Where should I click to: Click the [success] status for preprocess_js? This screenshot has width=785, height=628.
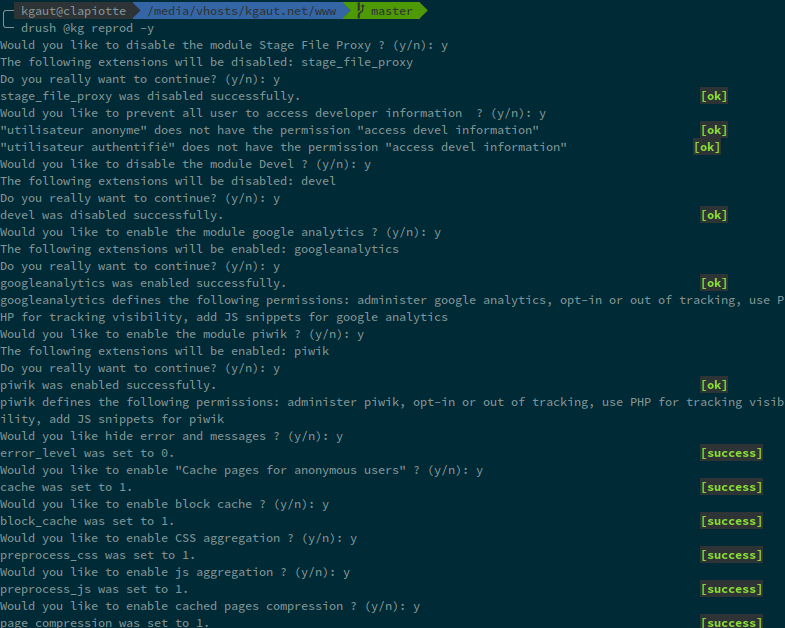point(731,590)
